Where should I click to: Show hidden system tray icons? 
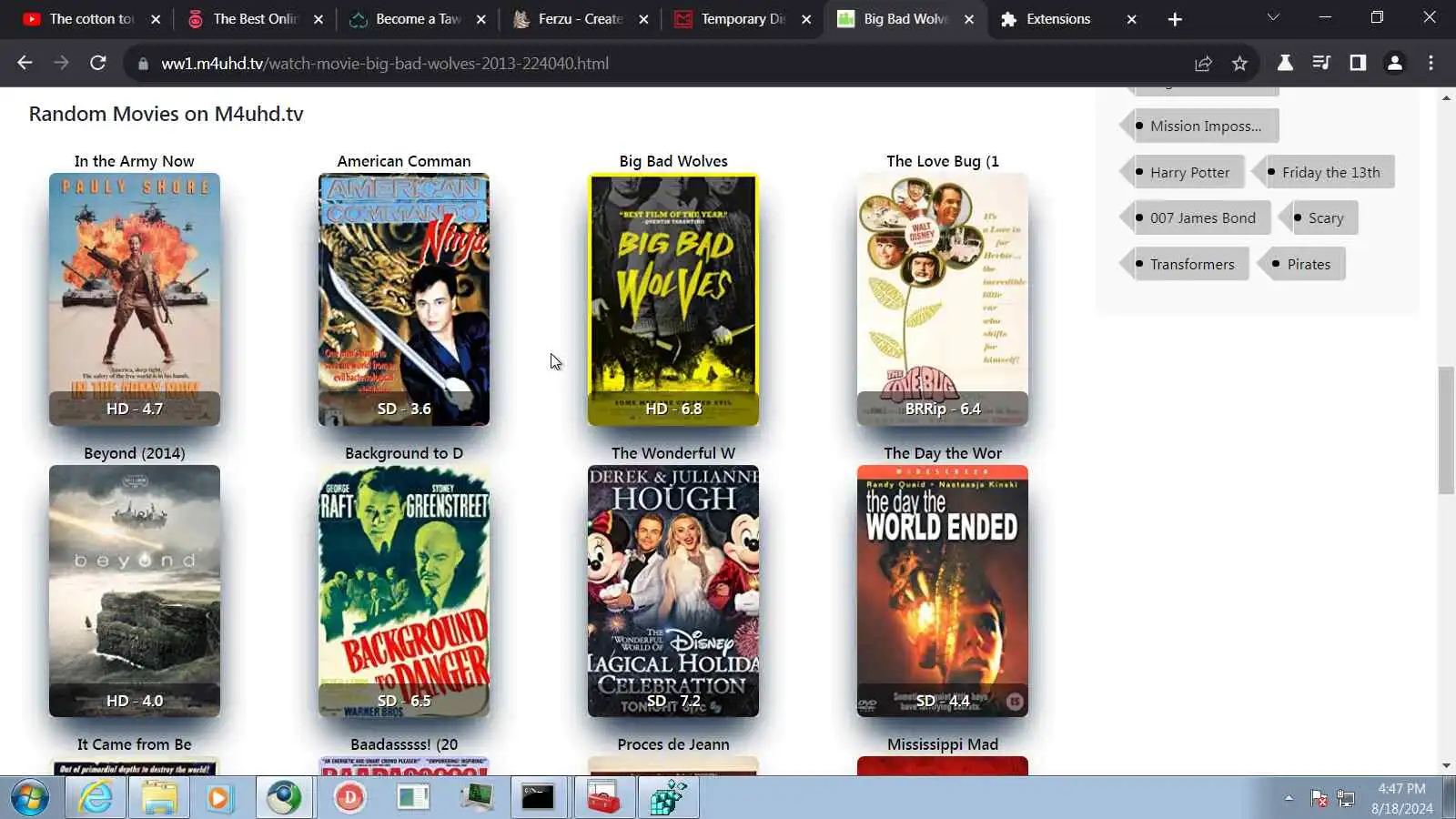coord(1289,798)
